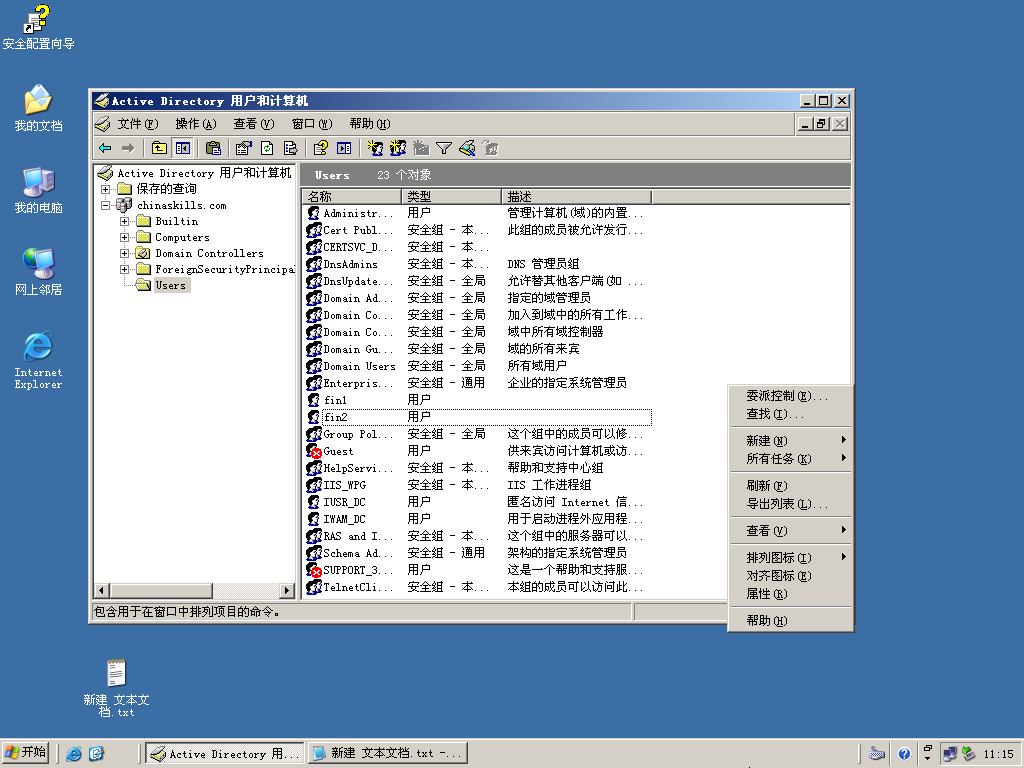Sort by the Name column header
This screenshot has width=1024, height=768.
coord(352,197)
